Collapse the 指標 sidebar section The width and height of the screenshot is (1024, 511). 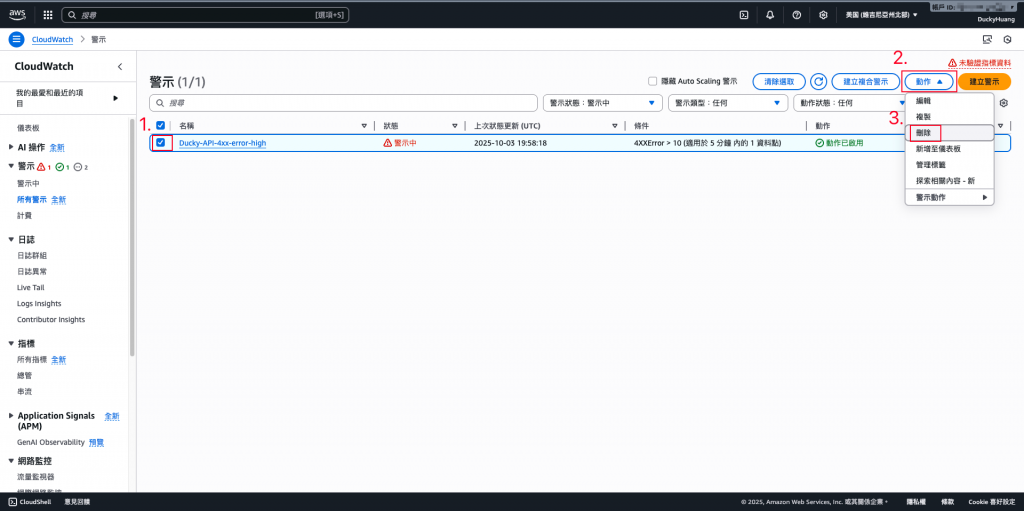[11, 343]
